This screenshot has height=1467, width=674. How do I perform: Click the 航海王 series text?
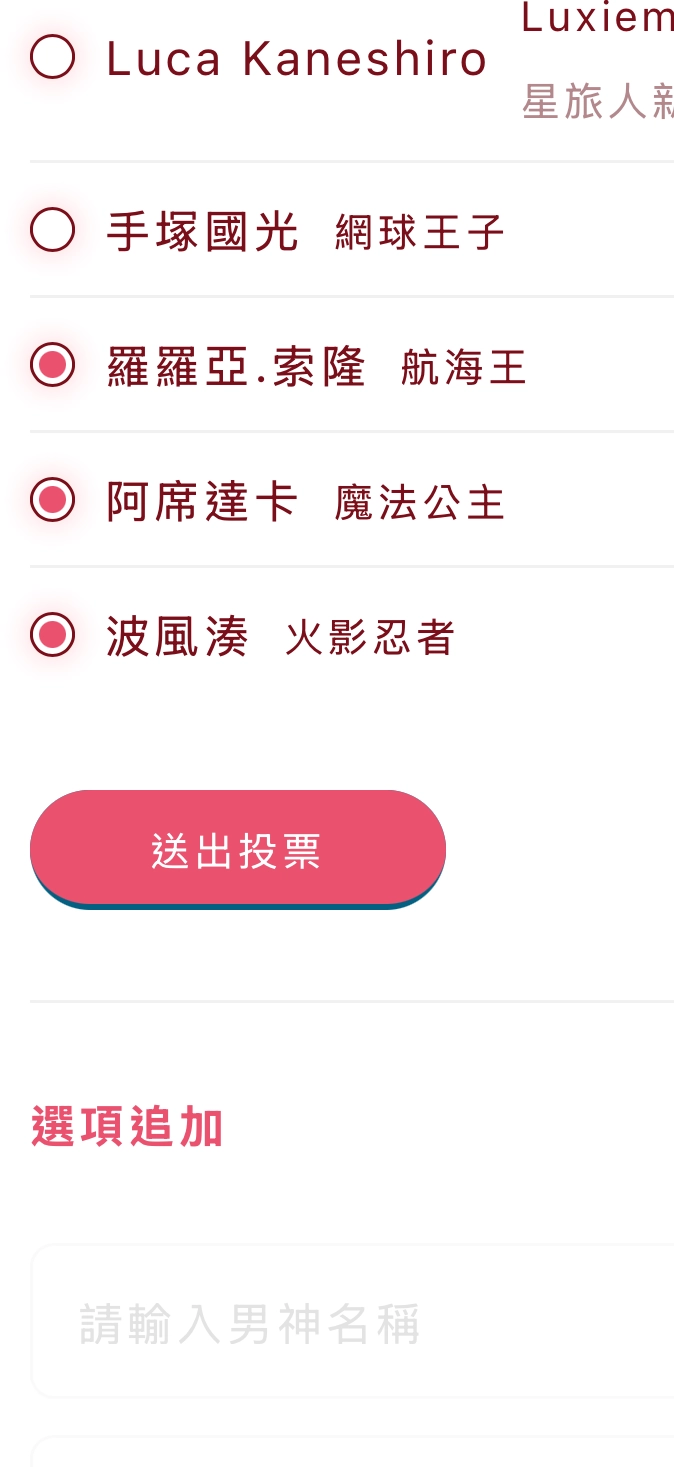463,369
